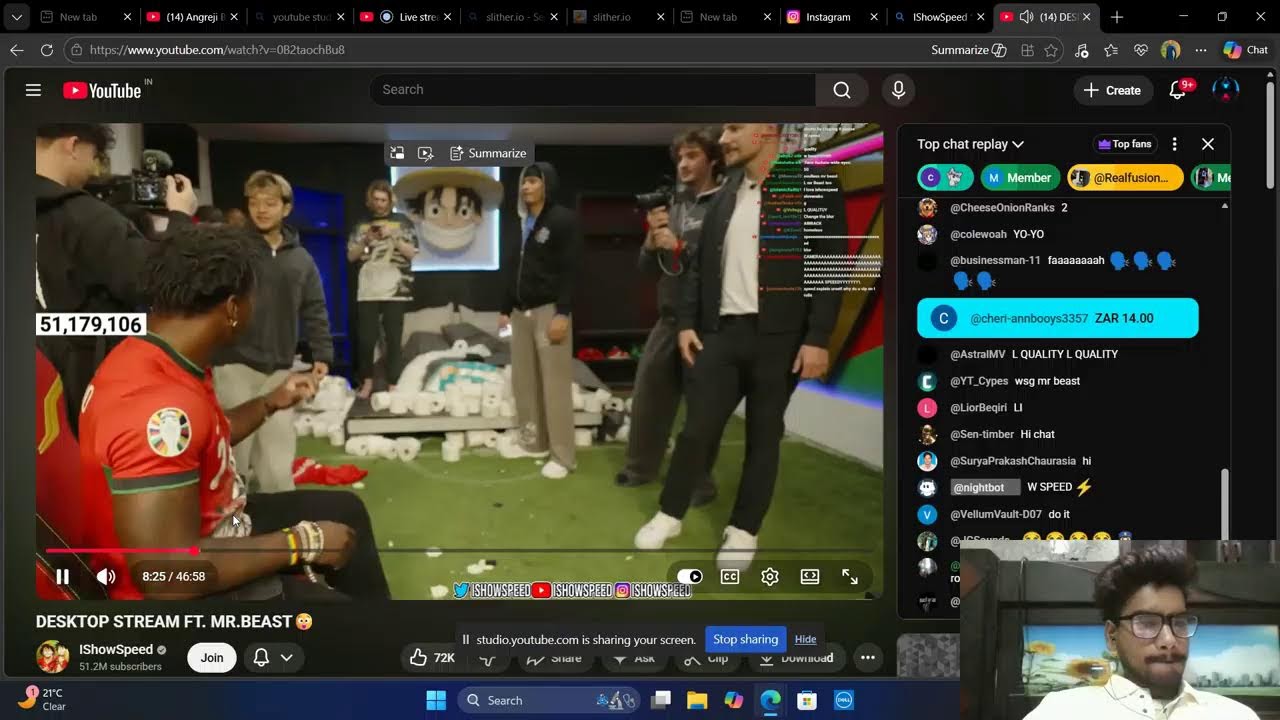Join the IShowSpeed channel membership
The width and height of the screenshot is (1280, 720).
coord(212,657)
